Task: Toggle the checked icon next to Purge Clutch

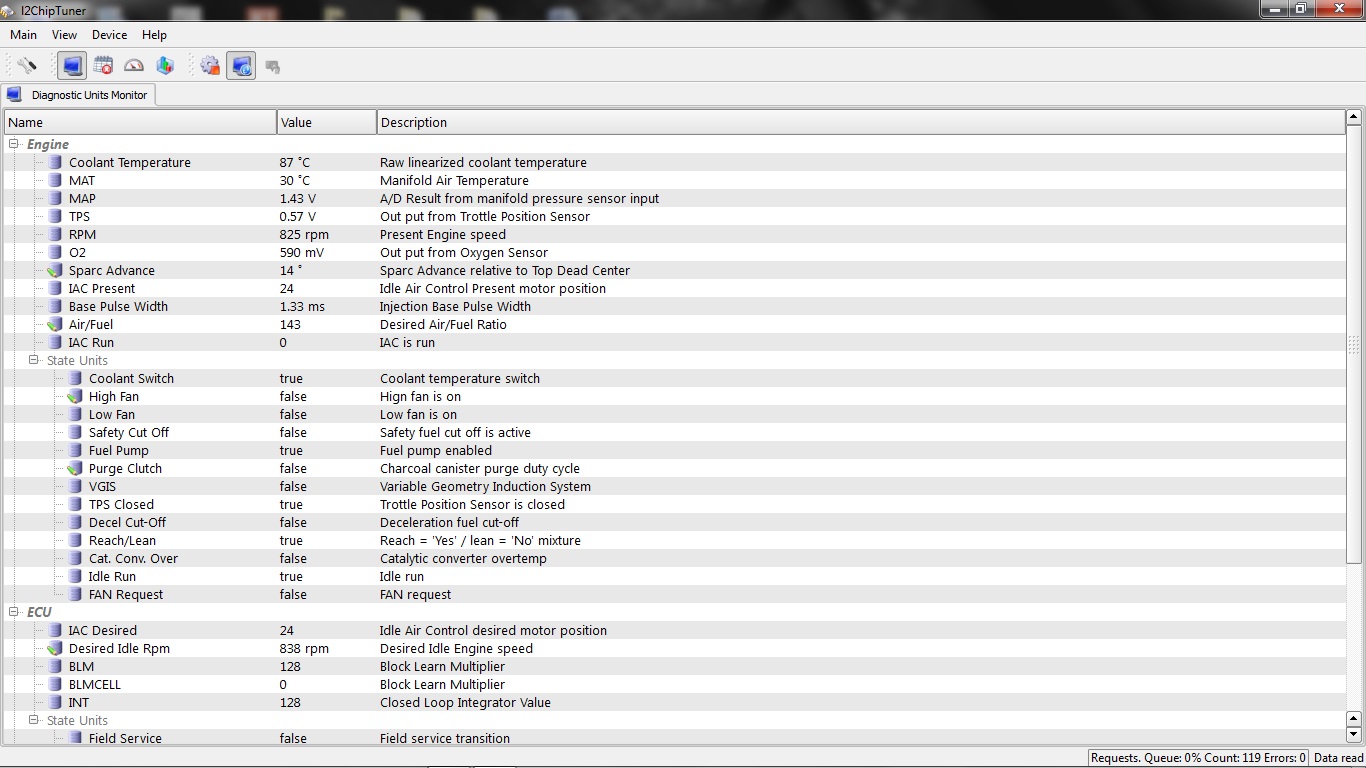Action: pos(75,469)
